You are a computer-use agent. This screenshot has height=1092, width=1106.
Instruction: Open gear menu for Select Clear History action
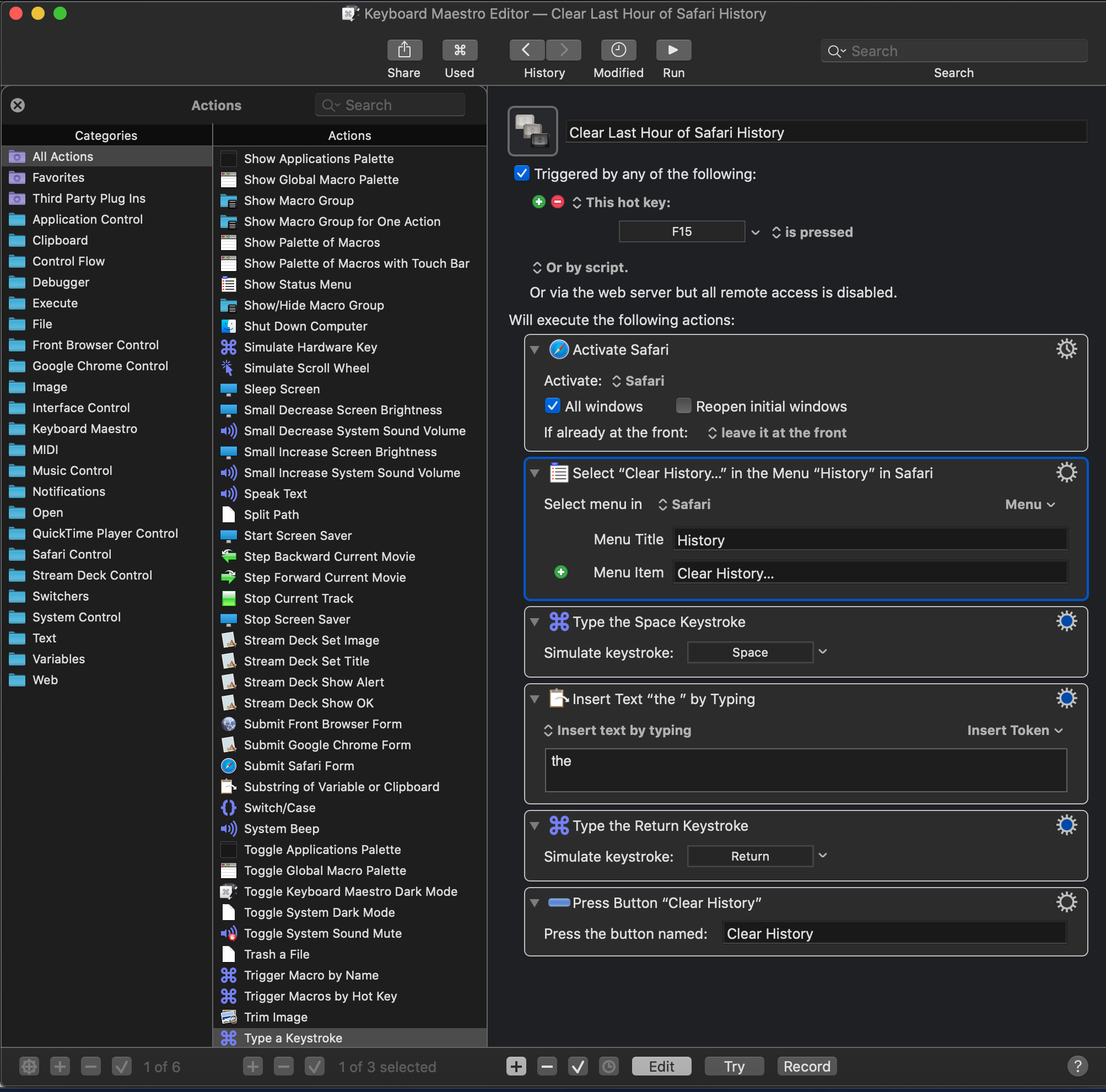1066,473
